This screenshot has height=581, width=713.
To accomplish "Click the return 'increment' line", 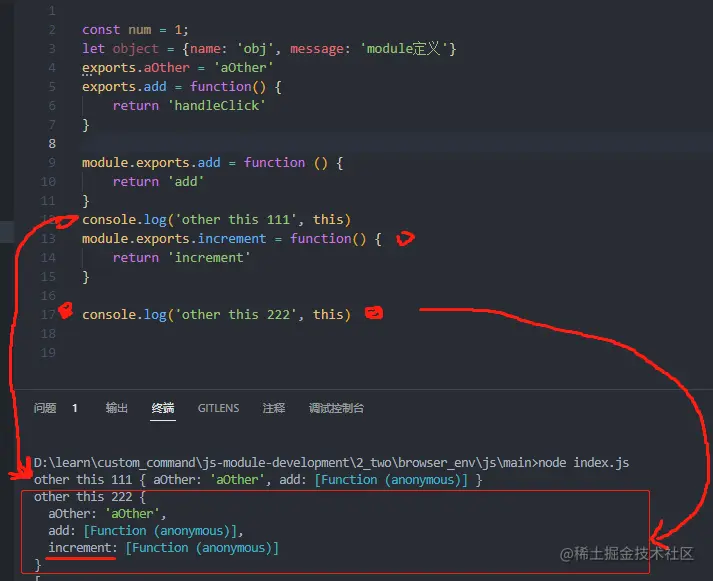I will pos(181,257).
